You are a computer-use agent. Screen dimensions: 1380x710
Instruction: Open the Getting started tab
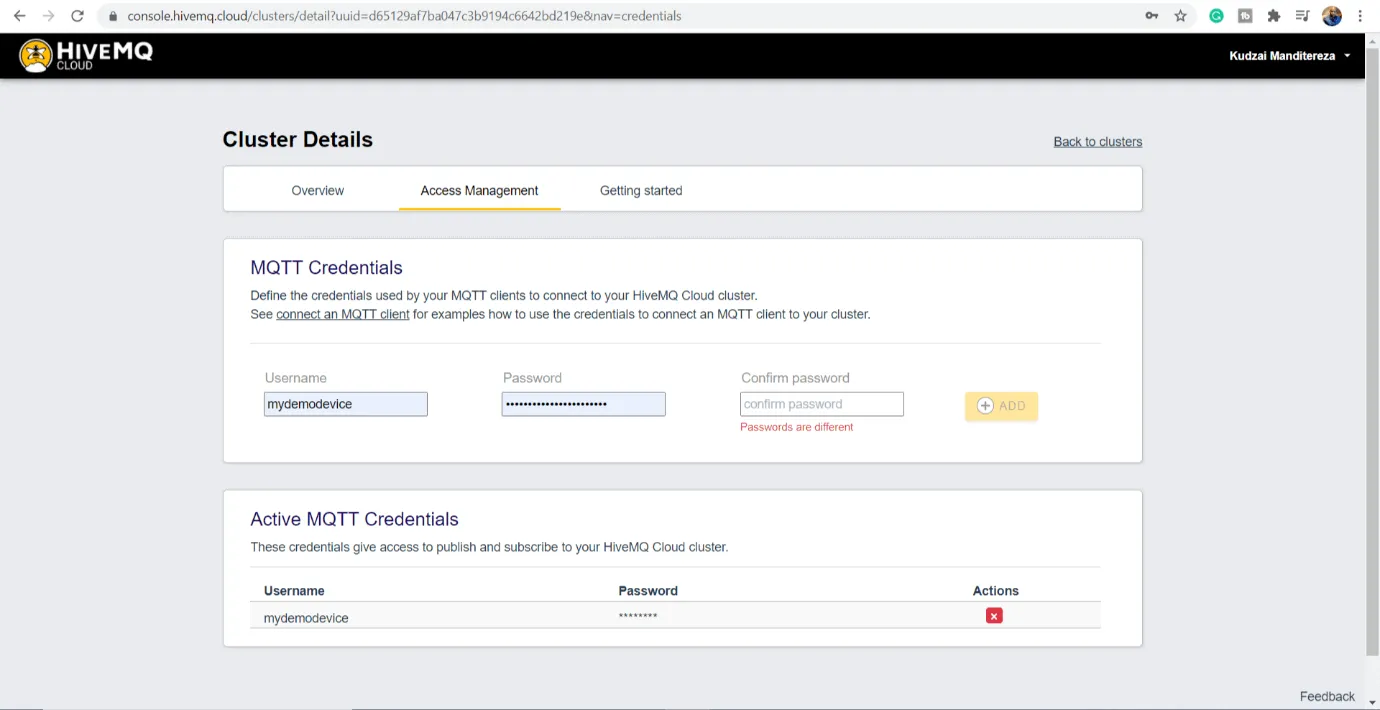(x=641, y=190)
